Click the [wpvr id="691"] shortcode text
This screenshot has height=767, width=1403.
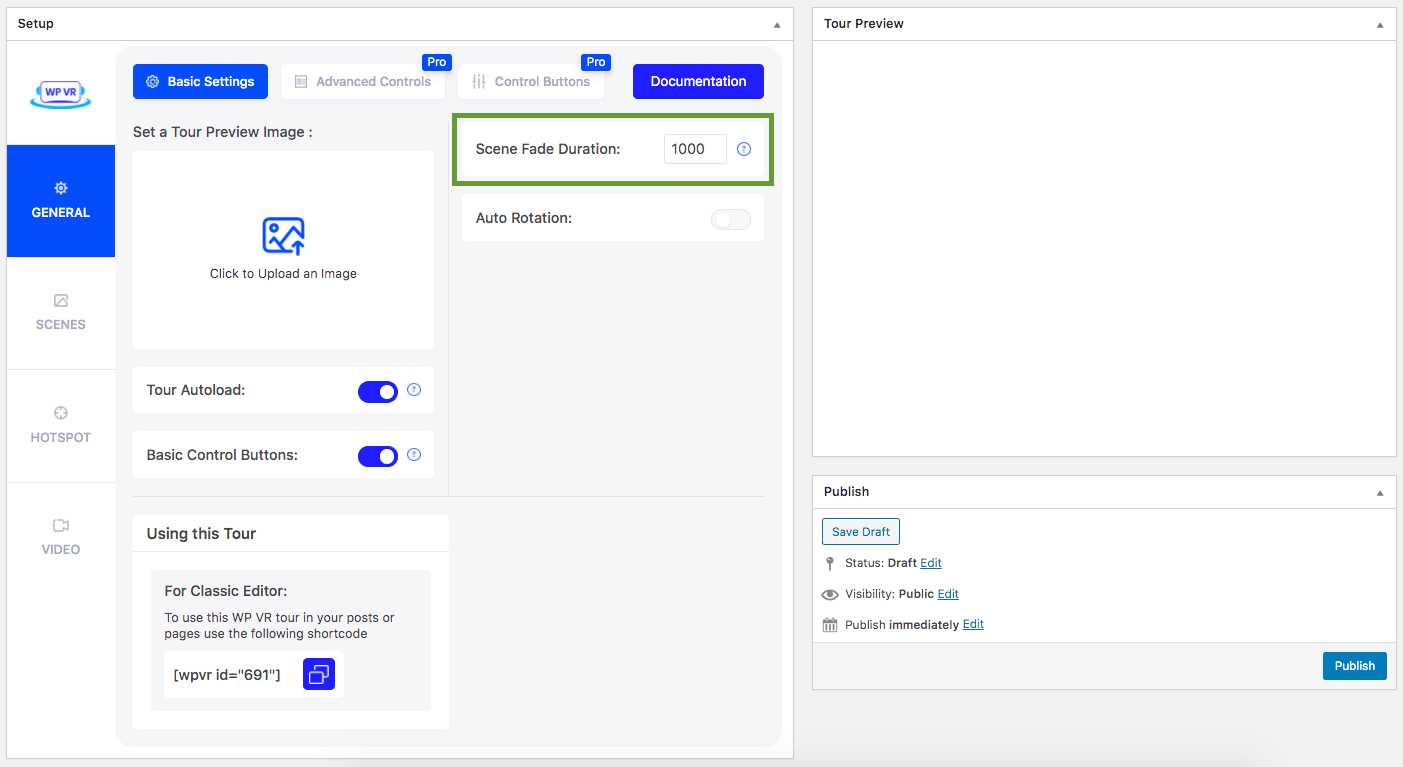point(227,675)
